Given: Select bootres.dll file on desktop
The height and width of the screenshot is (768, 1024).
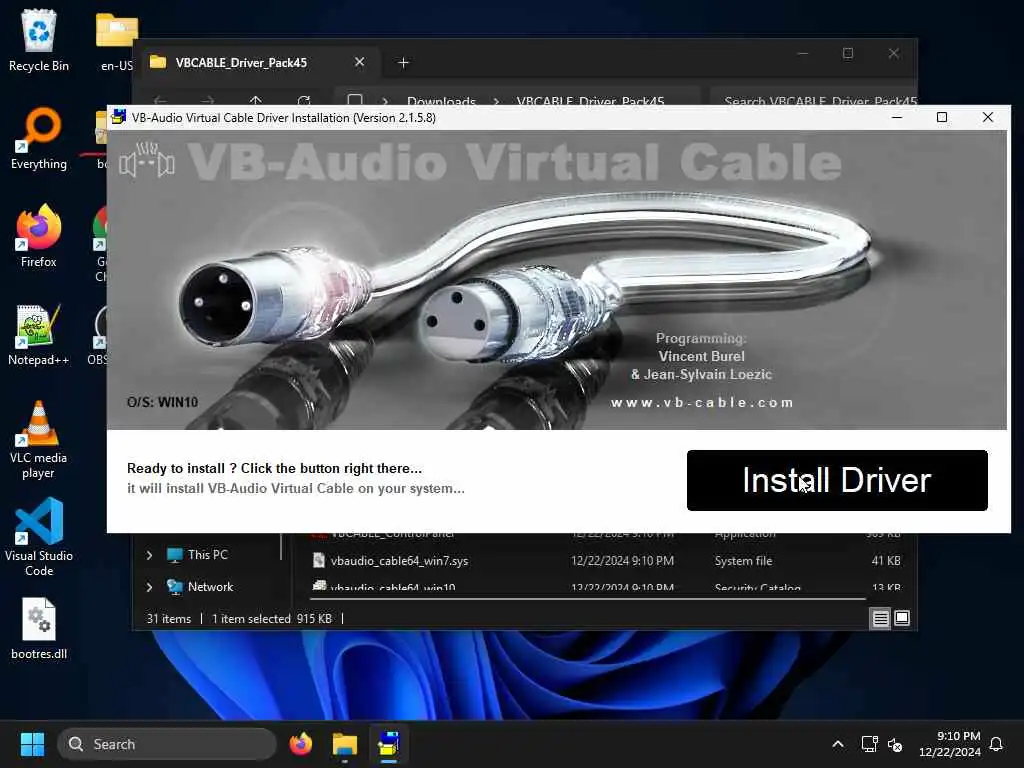Looking at the screenshot, I should click(39, 629).
